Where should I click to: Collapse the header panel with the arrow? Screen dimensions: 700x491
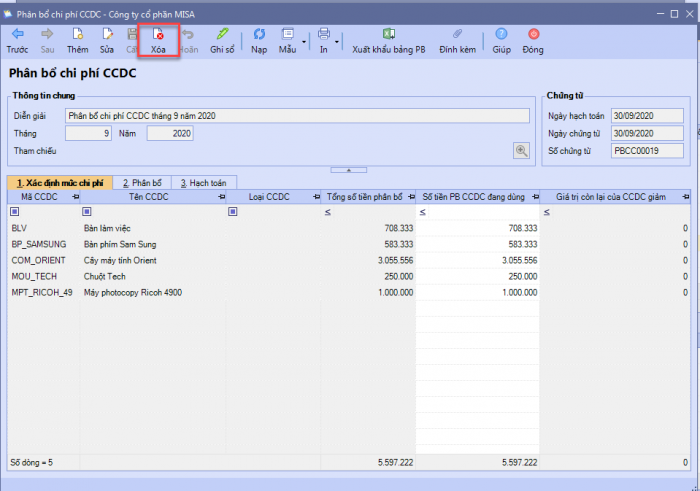[x=348, y=170]
